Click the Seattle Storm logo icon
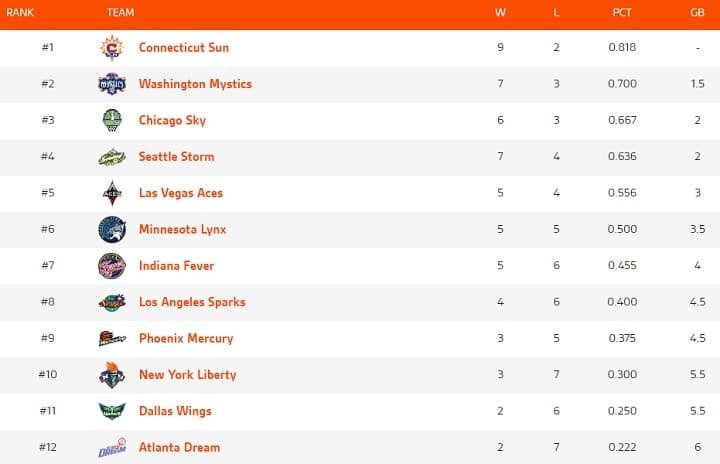This screenshot has height=464, width=720. point(112,157)
